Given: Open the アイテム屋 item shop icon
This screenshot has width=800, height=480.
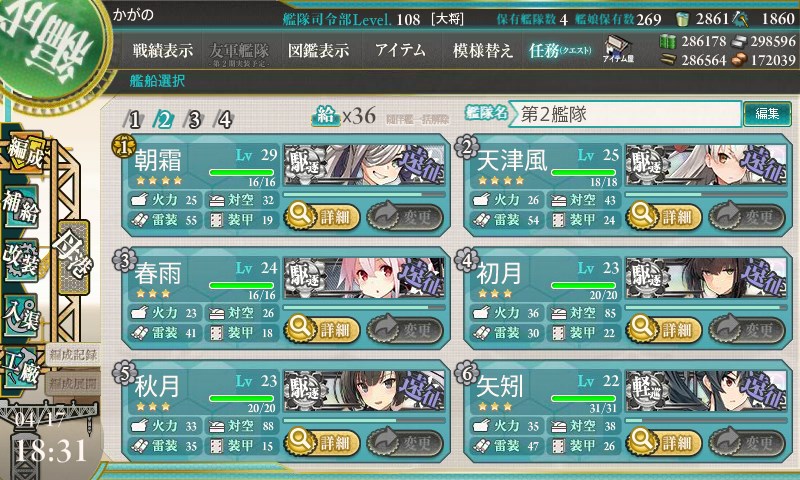Looking at the screenshot, I should pyautogui.click(x=618, y=49).
